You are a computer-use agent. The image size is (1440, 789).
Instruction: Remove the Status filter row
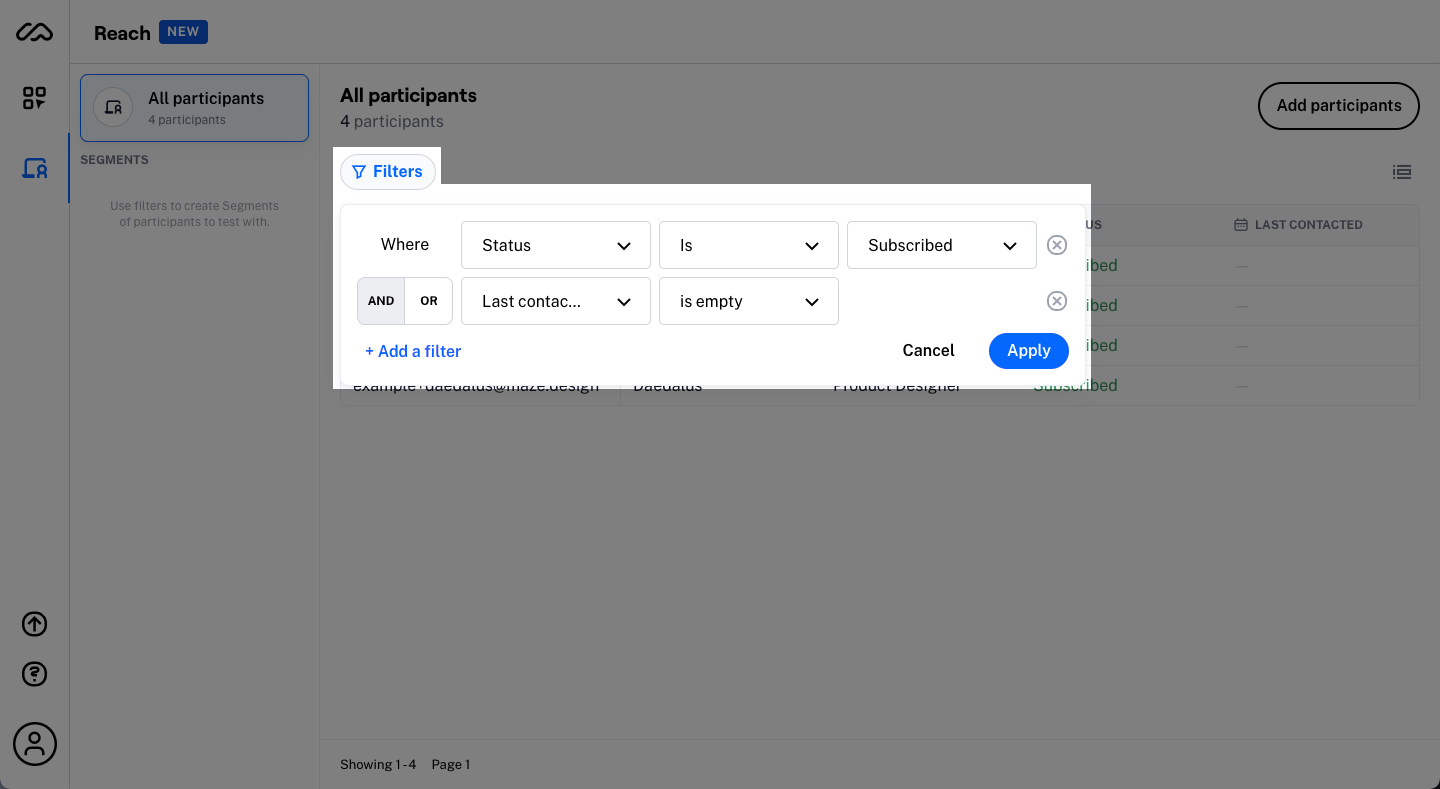[x=1057, y=244]
